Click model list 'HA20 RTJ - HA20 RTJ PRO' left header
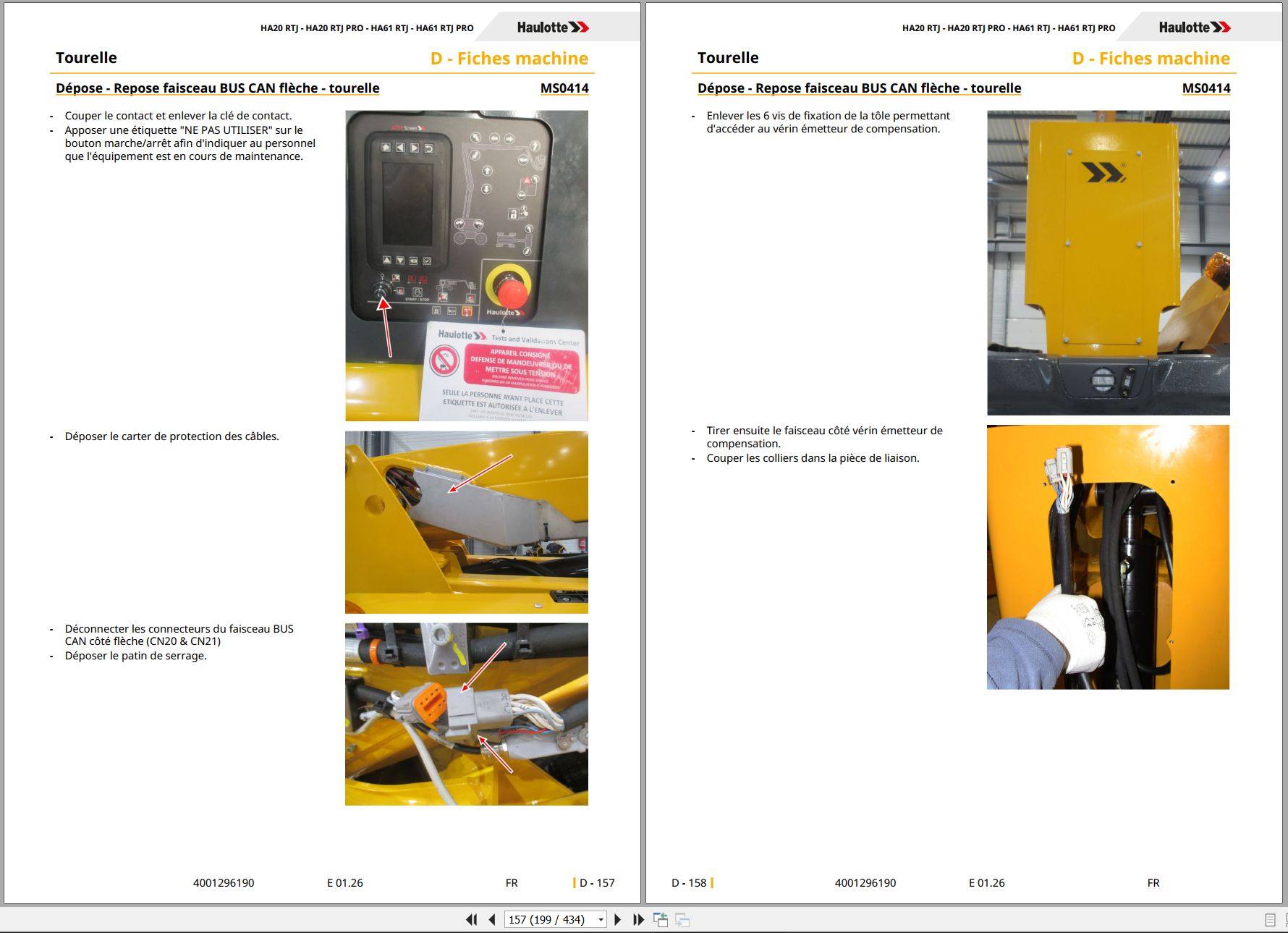 coord(367,28)
